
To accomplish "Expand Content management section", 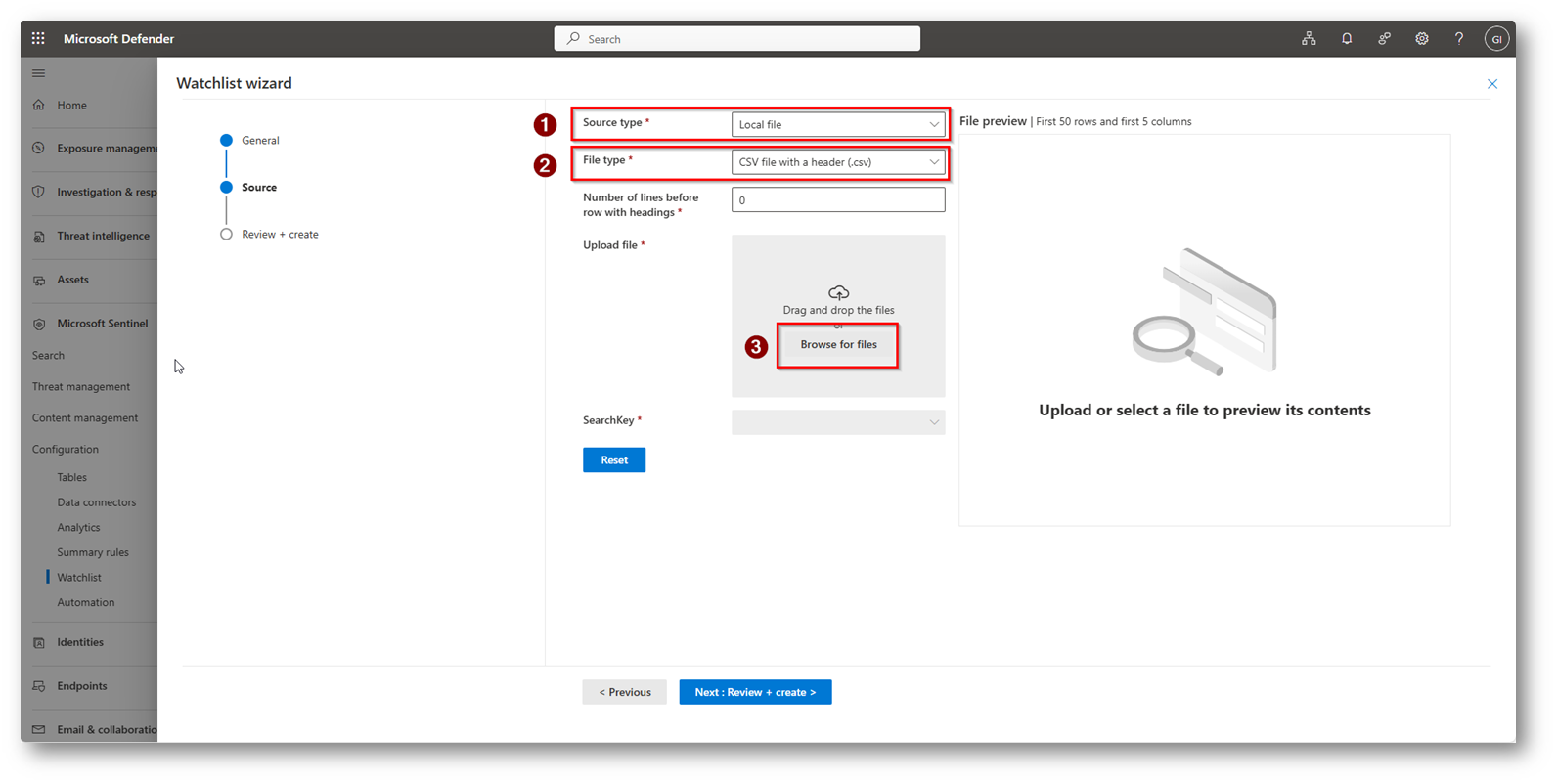I will pos(85,418).
